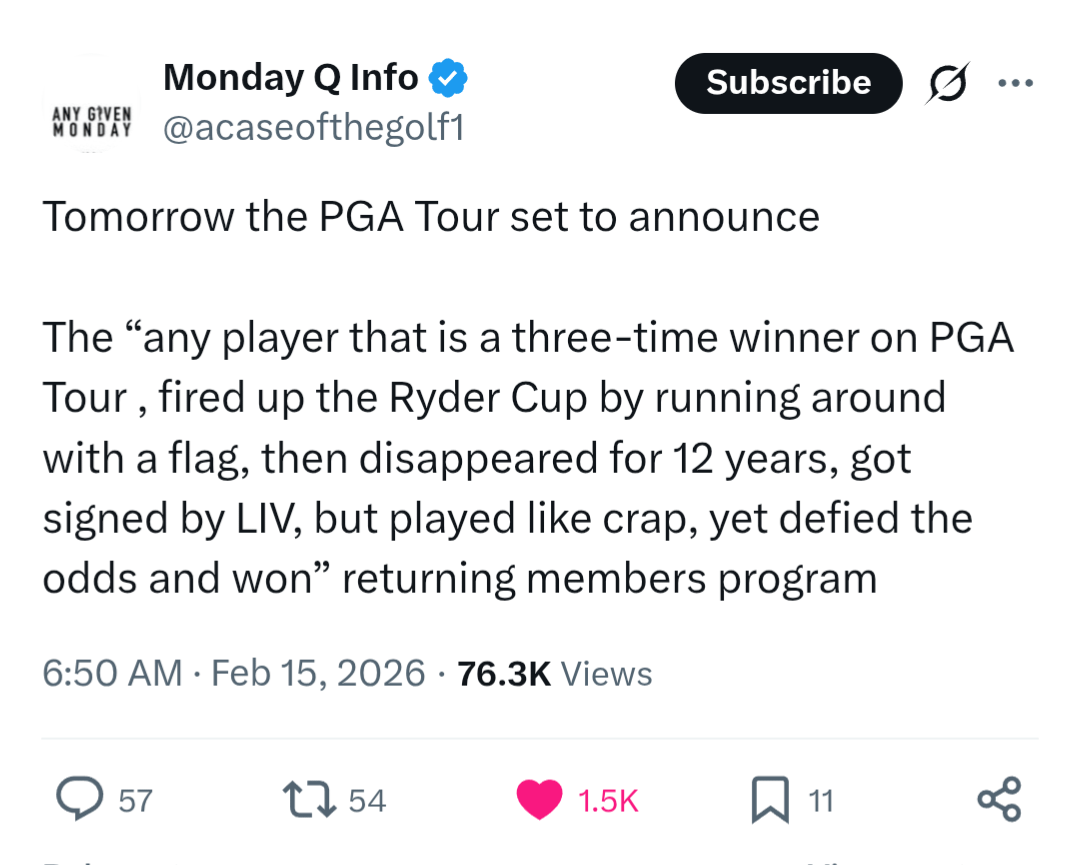Open the share icon menu

[x=999, y=799]
